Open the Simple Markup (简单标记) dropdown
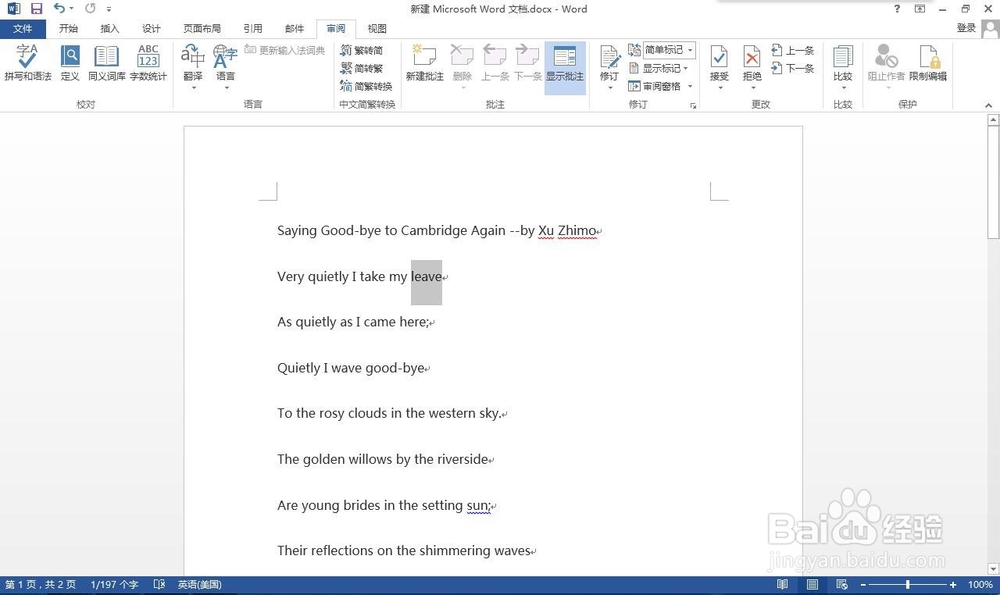Screen dimensions: 1000x595 (668, 50)
